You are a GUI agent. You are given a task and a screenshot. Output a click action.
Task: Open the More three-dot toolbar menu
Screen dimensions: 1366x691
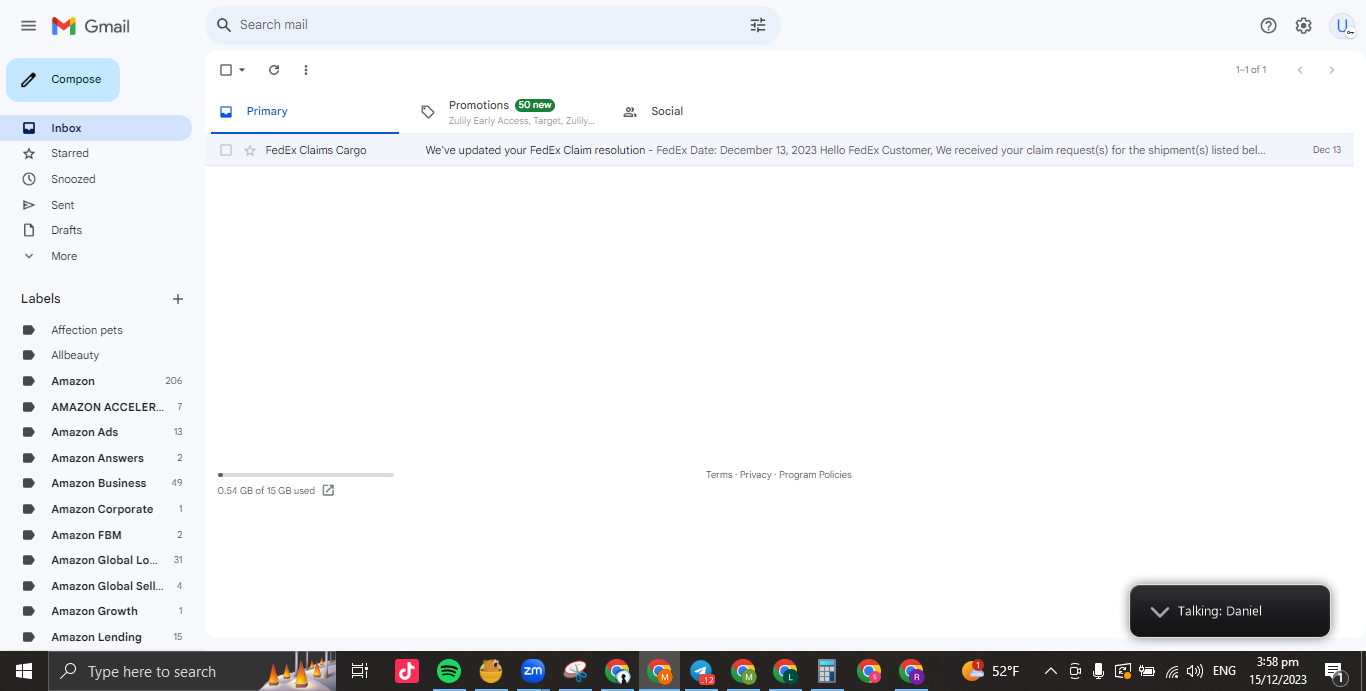[x=306, y=70]
